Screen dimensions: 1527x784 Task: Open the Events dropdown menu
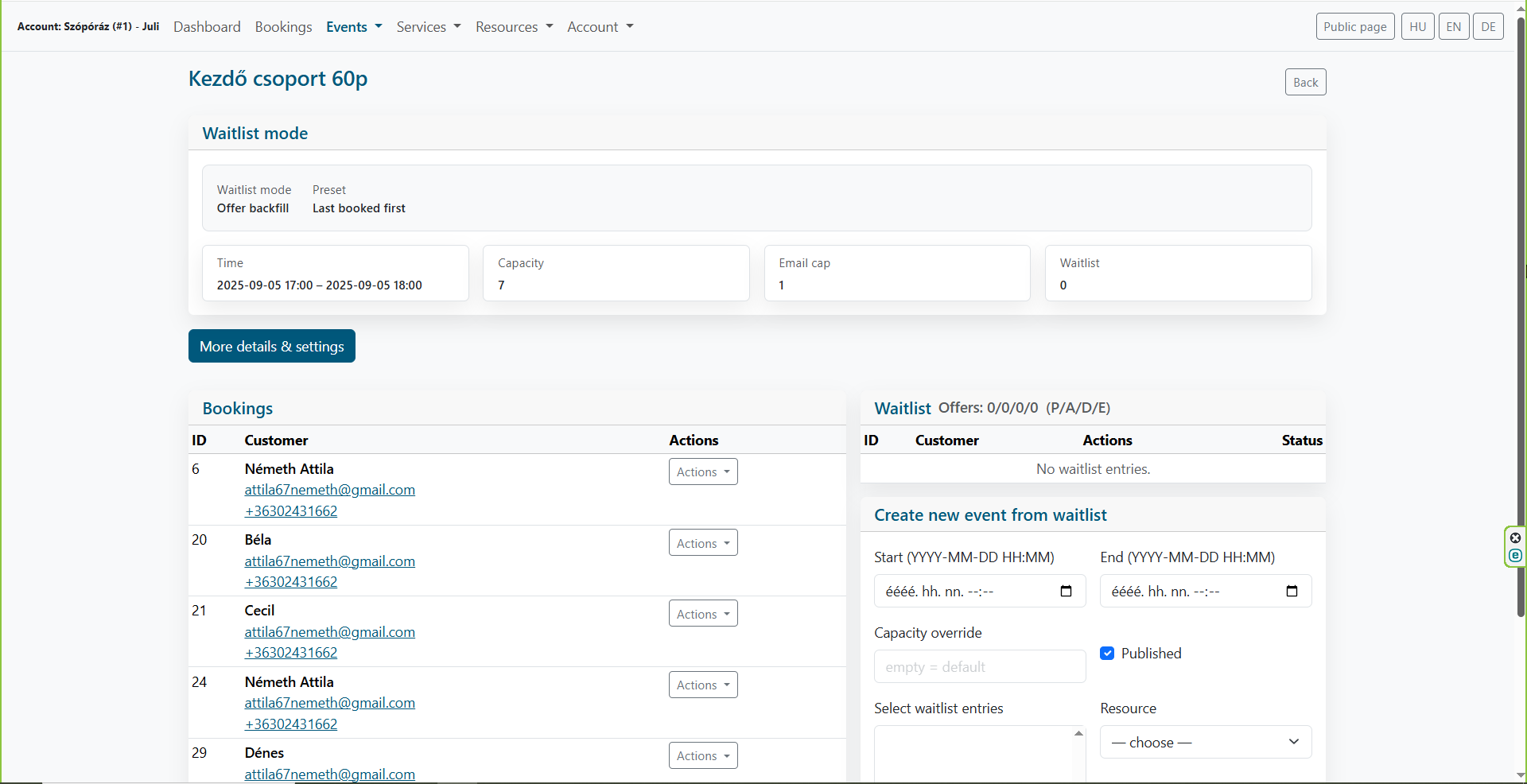pos(354,27)
